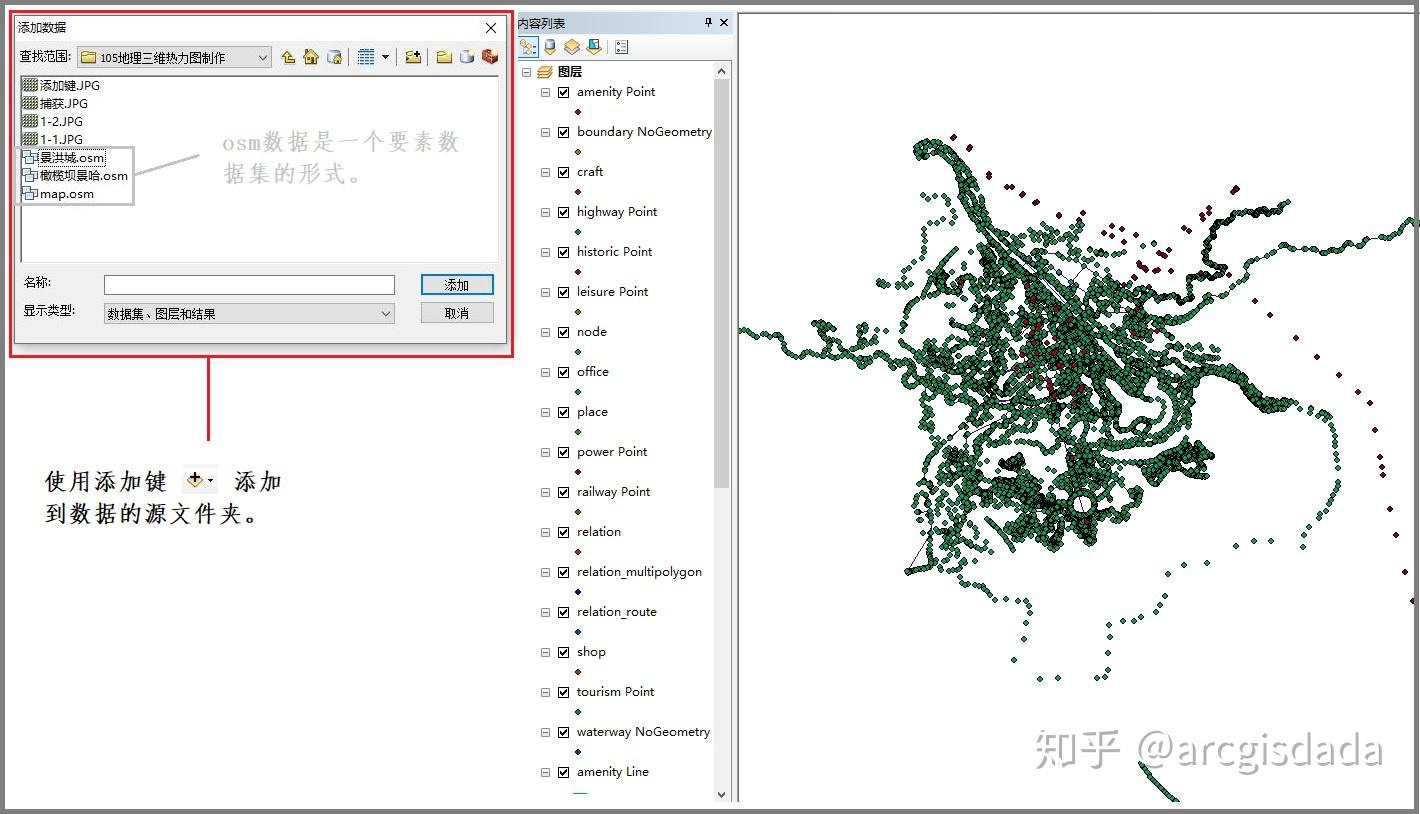Select 景洪城.osm in the file list
This screenshot has height=814, width=1420.
tap(70, 157)
